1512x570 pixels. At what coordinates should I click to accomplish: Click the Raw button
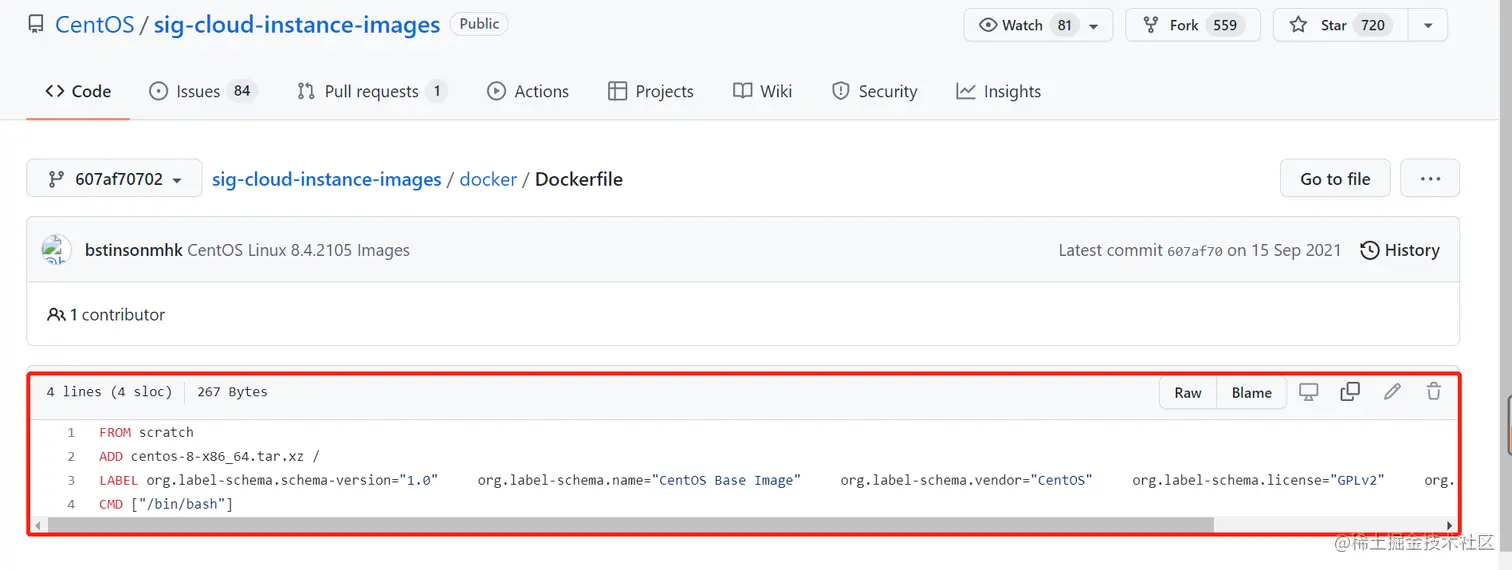(1188, 392)
